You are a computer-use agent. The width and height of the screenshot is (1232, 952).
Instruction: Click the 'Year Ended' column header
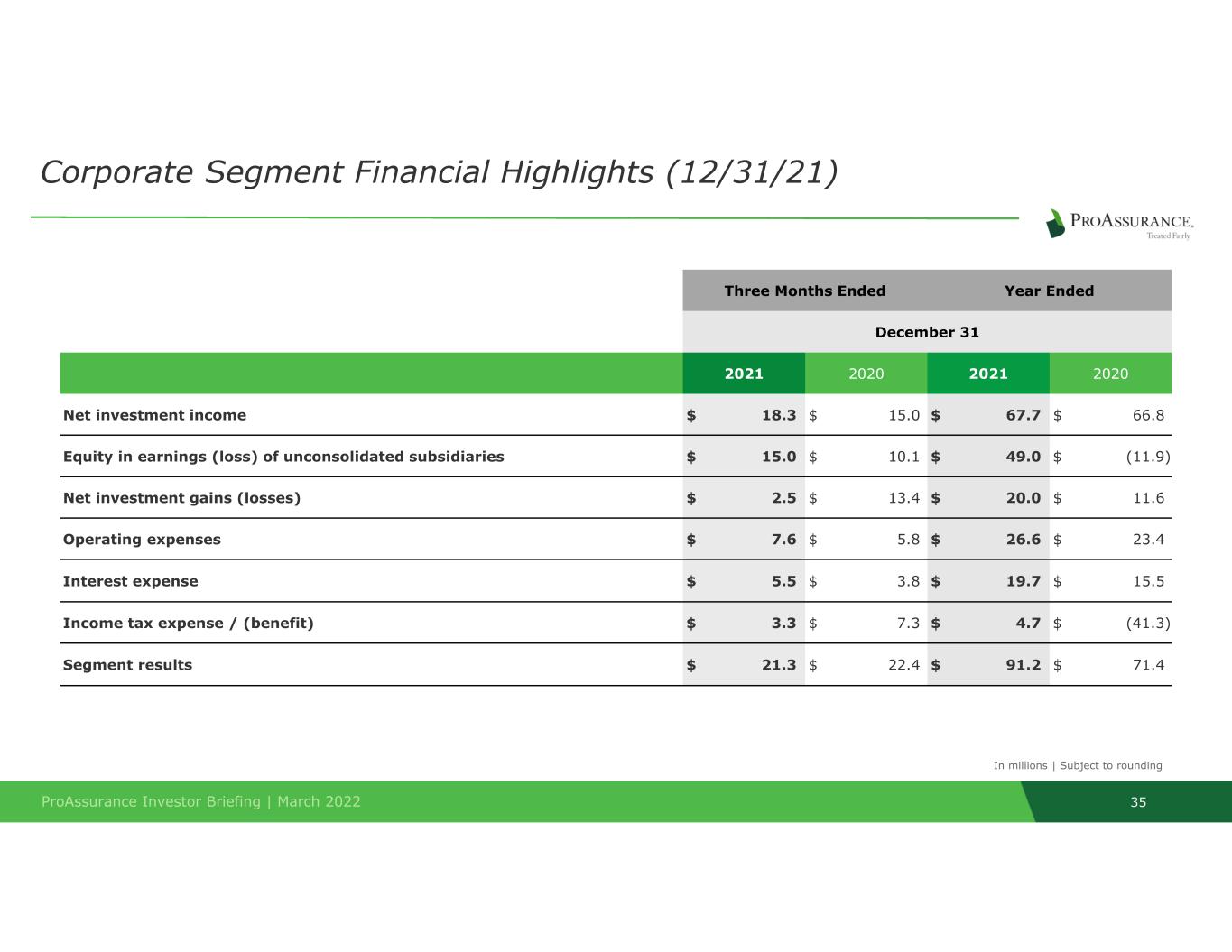click(1049, 291)
